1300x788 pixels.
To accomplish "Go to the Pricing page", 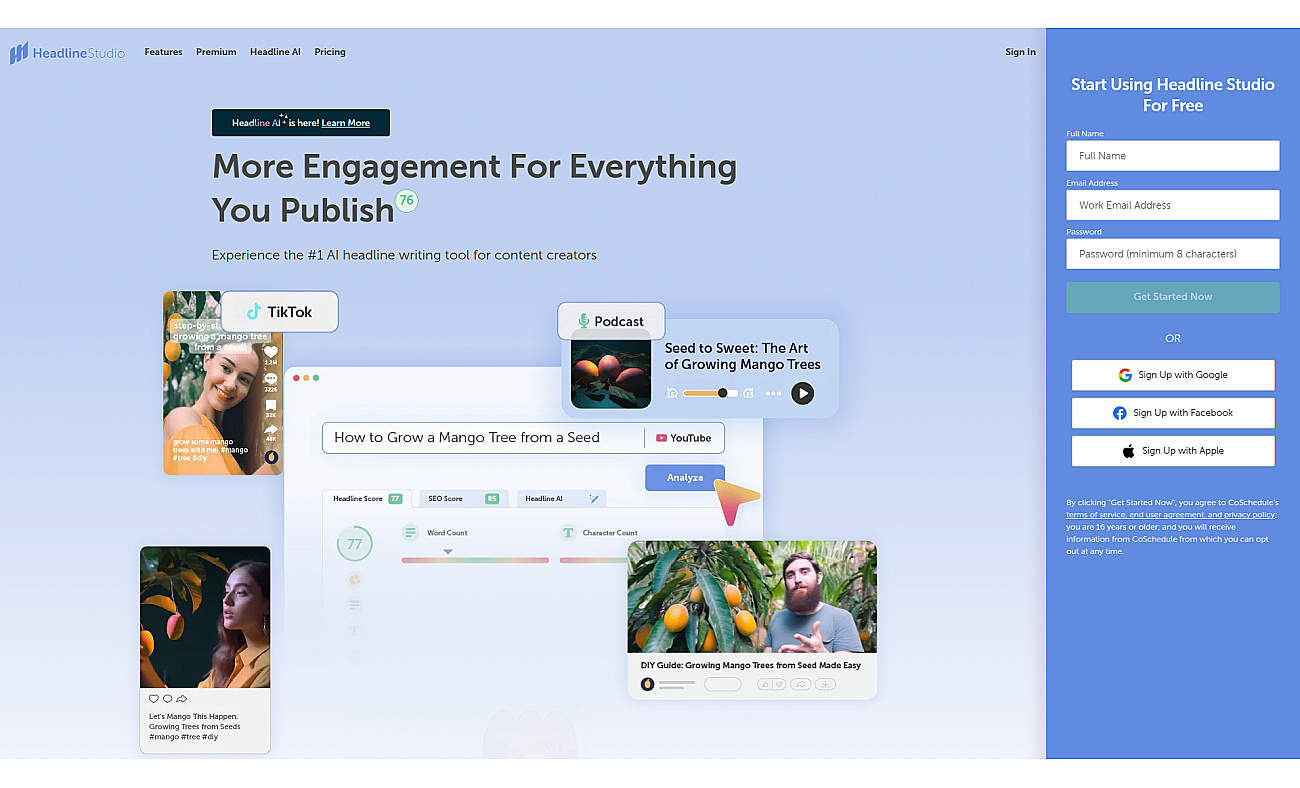I will pos(330,52).
